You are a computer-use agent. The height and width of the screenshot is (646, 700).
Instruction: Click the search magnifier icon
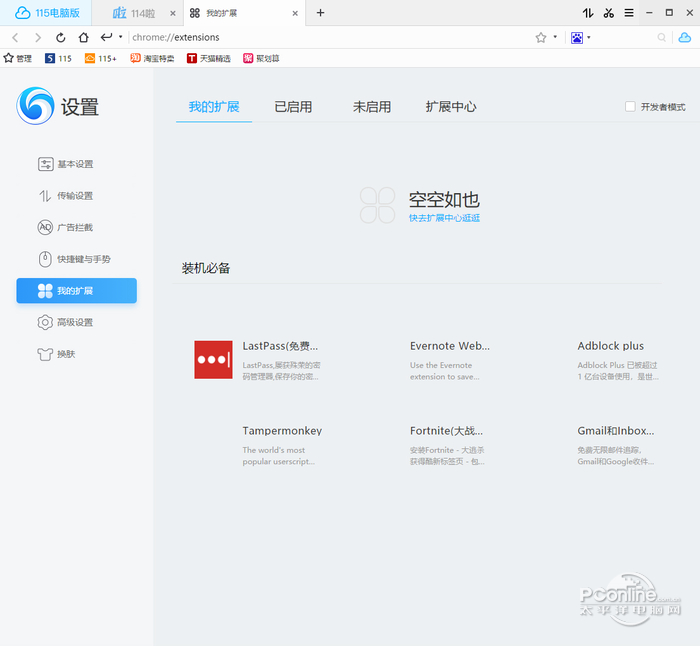coord(662,38)
